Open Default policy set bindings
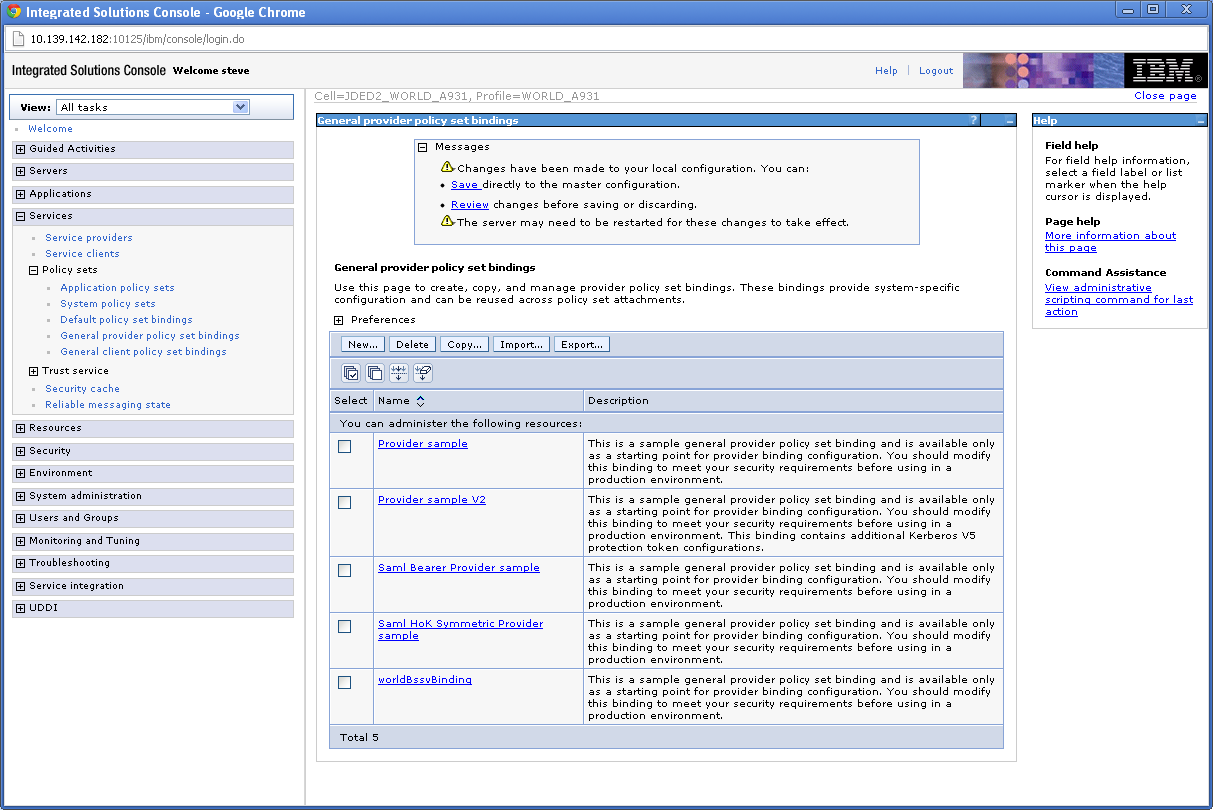1213x810 pixels. 126,320
